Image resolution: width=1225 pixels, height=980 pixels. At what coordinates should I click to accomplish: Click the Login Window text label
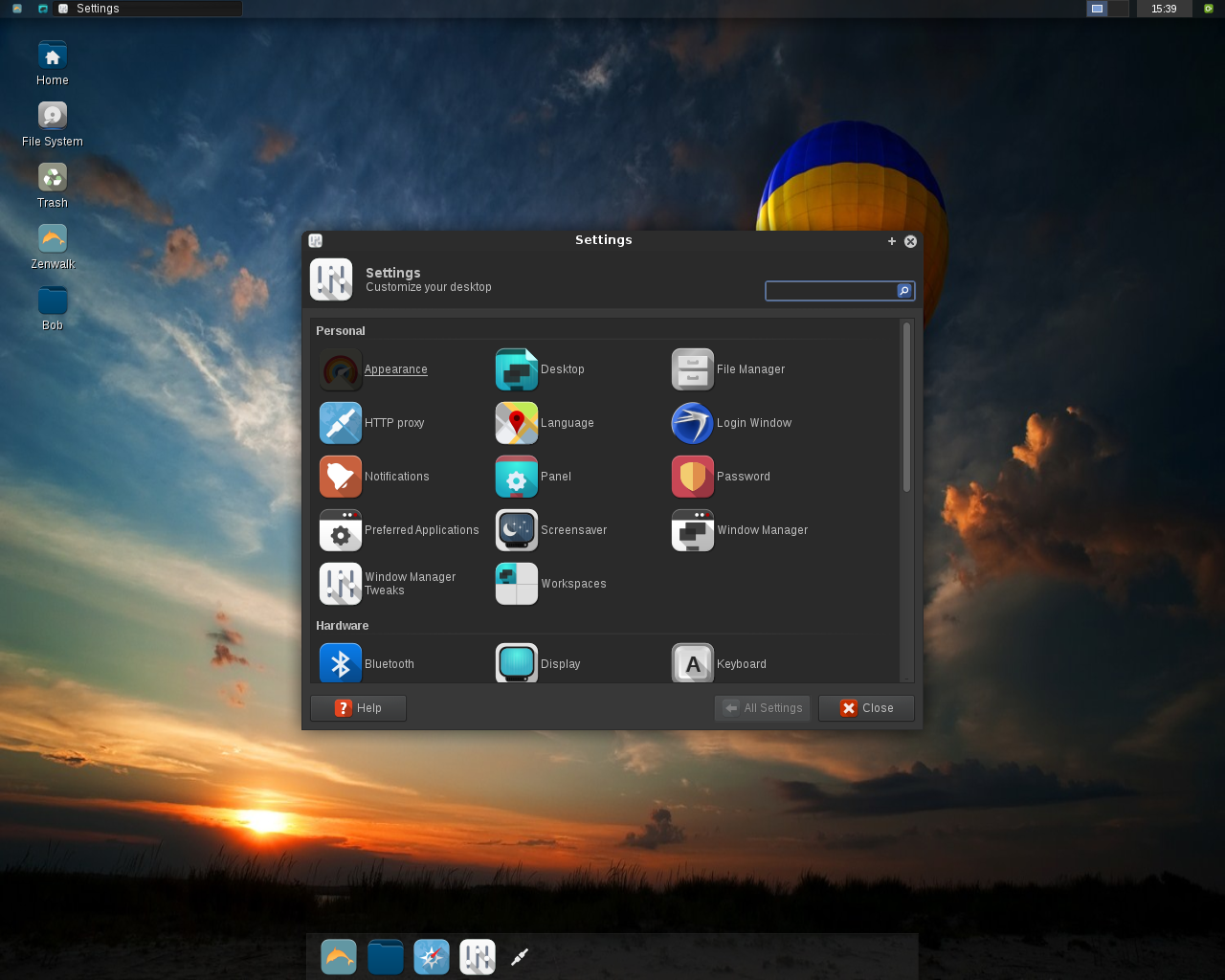click(754, 423)
